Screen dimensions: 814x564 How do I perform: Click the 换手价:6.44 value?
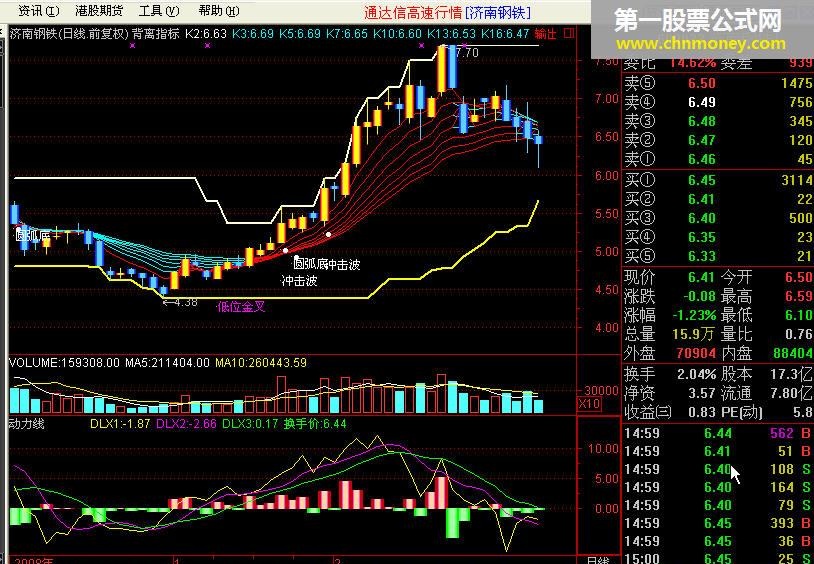tap(315, 424)
